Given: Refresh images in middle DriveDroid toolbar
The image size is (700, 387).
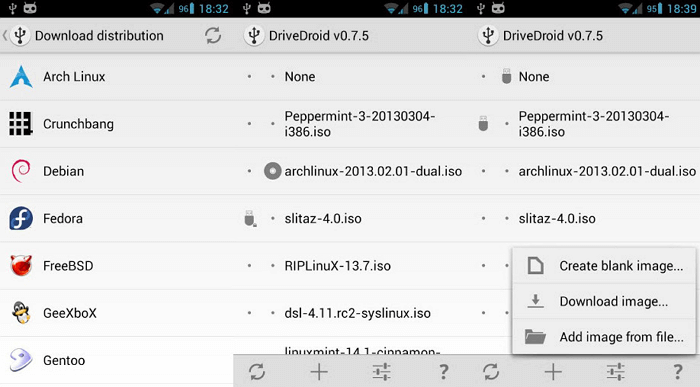Looking at the screenshot, I should coord(257,371).
